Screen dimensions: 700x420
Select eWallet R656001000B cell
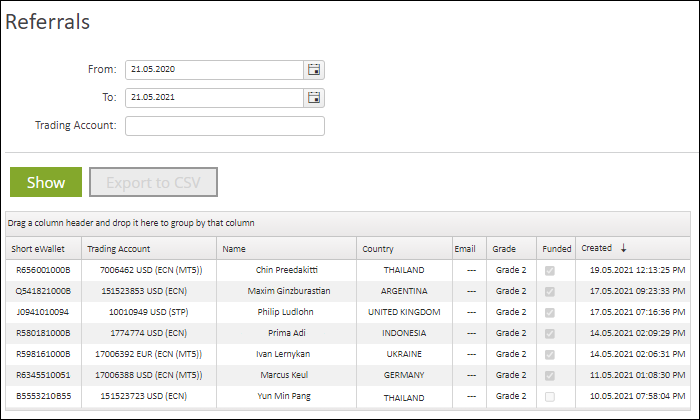[x=44, y=270]
